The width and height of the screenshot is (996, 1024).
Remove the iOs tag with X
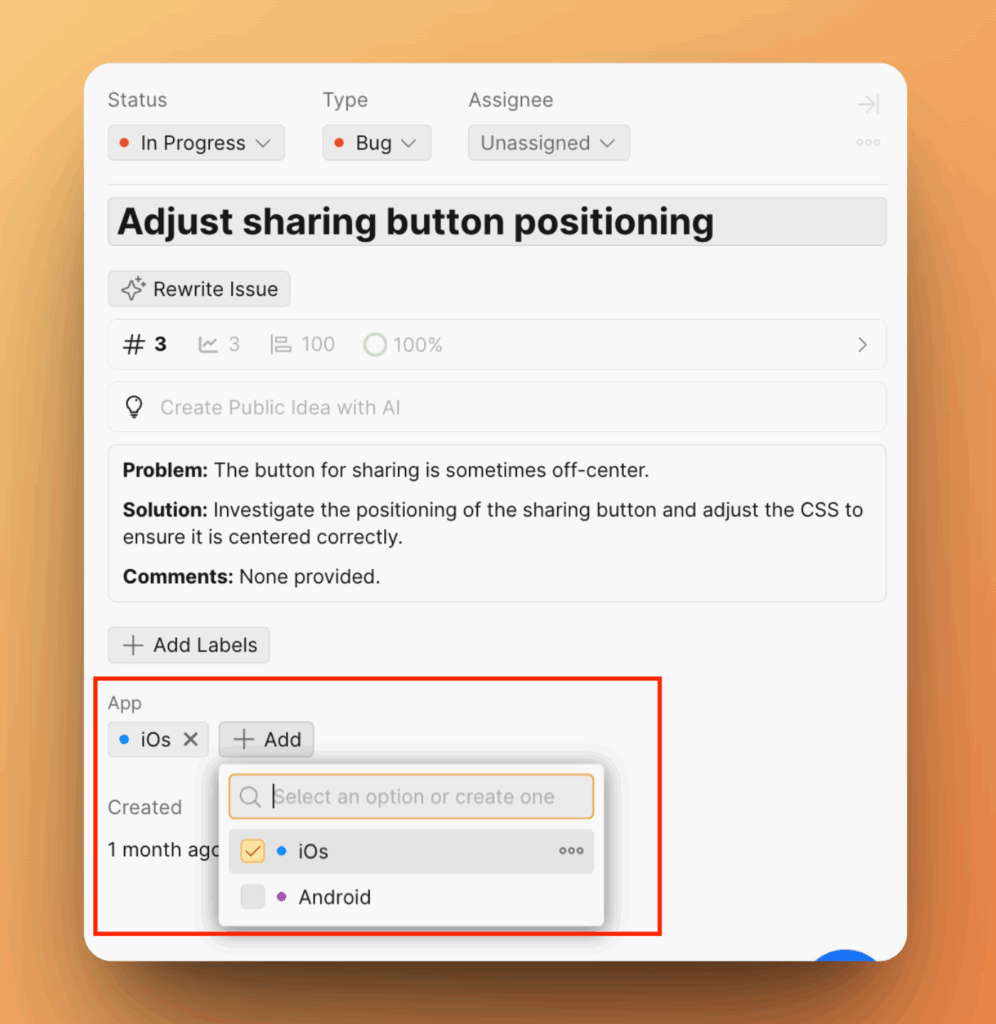click(x=191, y=739)
